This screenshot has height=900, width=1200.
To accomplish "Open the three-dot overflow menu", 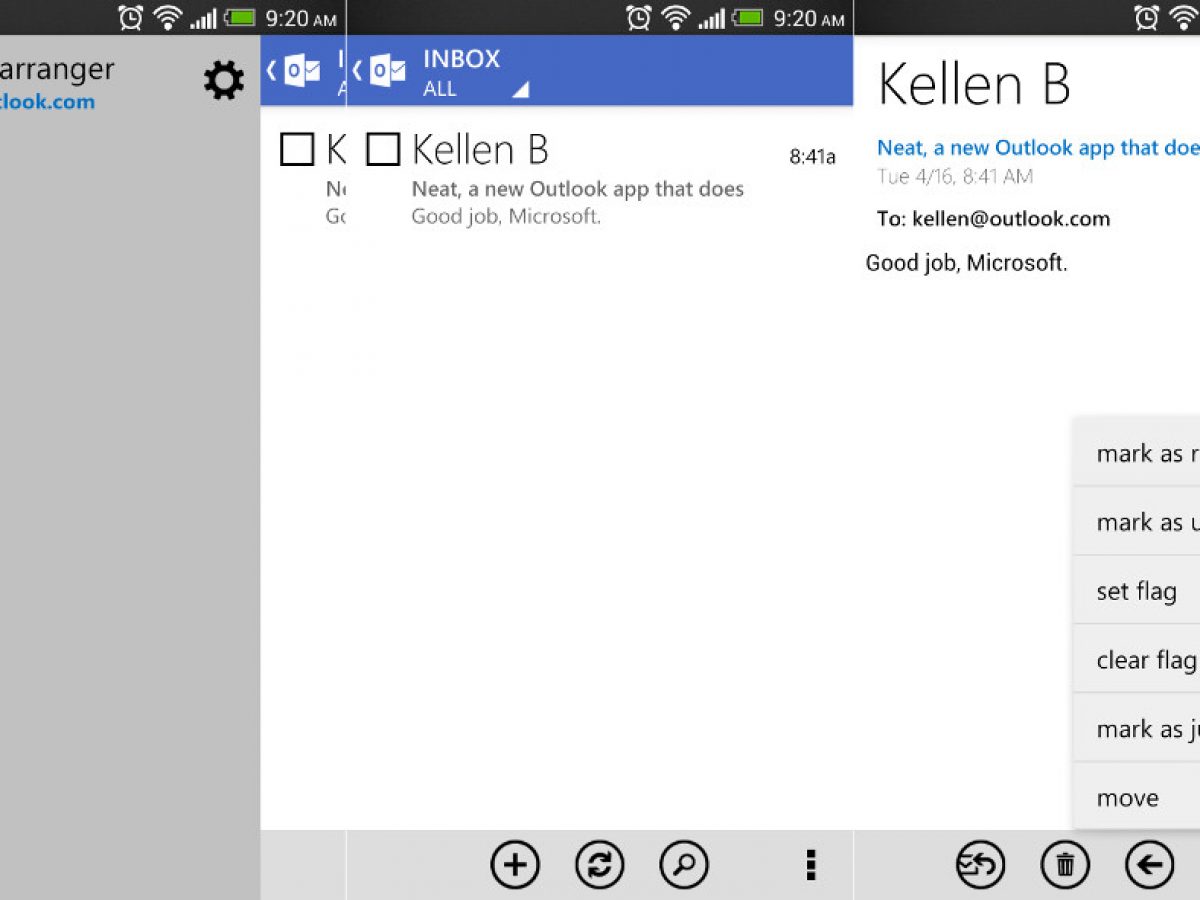I will click(811, 864).
